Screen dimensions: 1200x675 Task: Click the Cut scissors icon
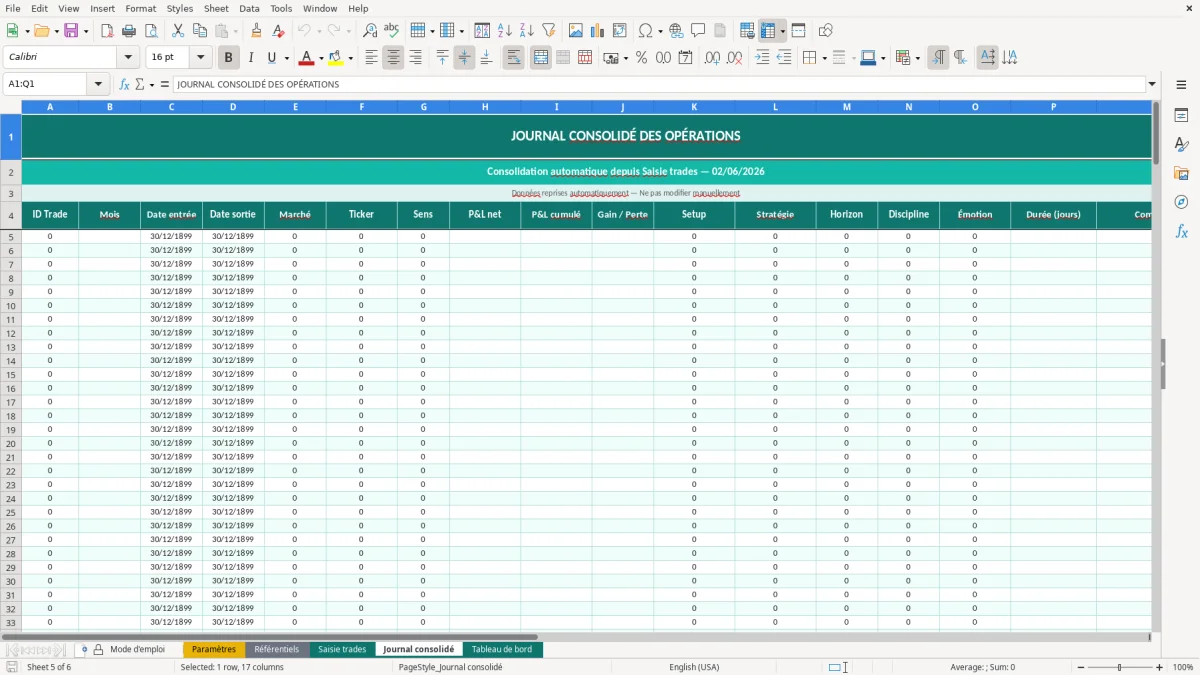pyautogui.click(x=178, y=31)
